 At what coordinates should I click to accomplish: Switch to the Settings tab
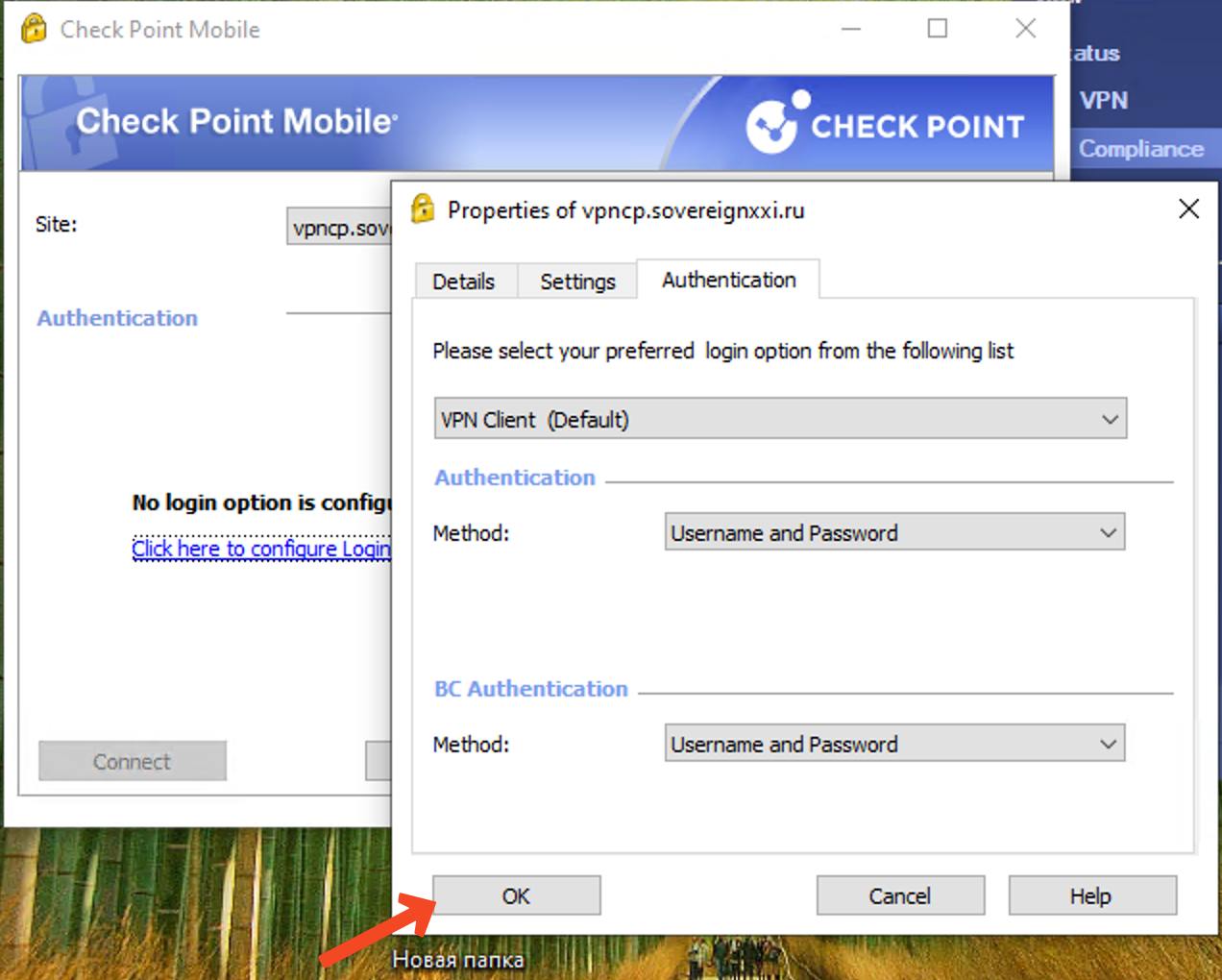[x=577, y=282]
